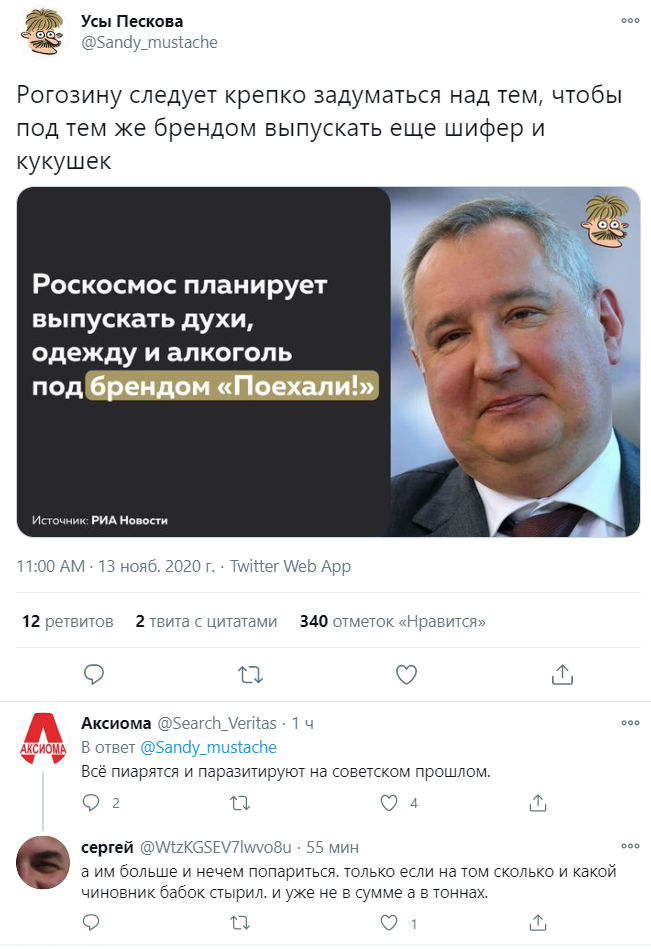Reply to Аксиома's comment
The width and height of the screenshot is (651, 949).
coord(91,803)
